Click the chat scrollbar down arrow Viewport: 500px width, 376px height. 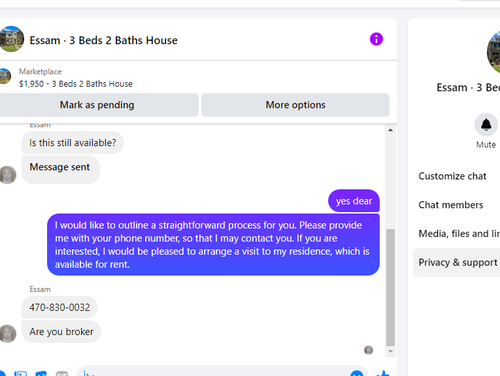390,351
